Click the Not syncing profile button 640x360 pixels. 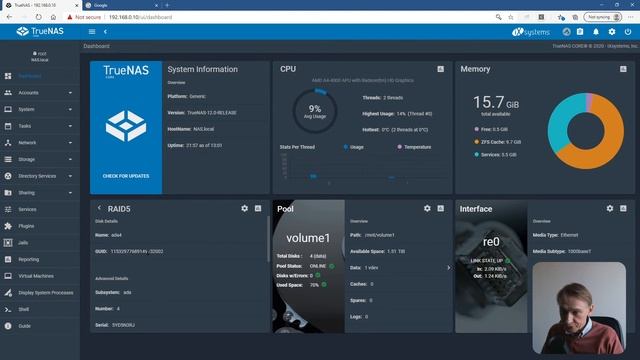click(x=603, y=17)
